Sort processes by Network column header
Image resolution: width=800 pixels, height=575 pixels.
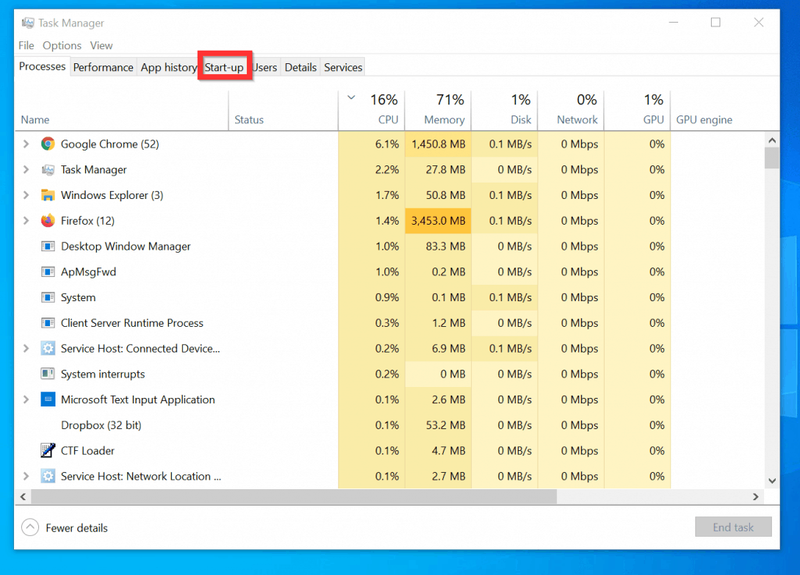[571, 111]
